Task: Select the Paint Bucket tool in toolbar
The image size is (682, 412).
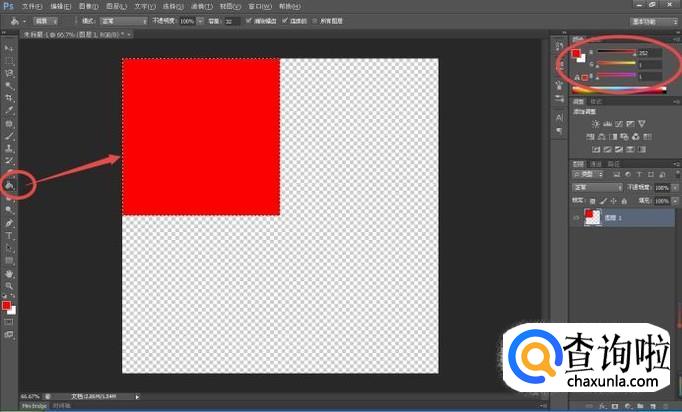Action: coord(9,185)
